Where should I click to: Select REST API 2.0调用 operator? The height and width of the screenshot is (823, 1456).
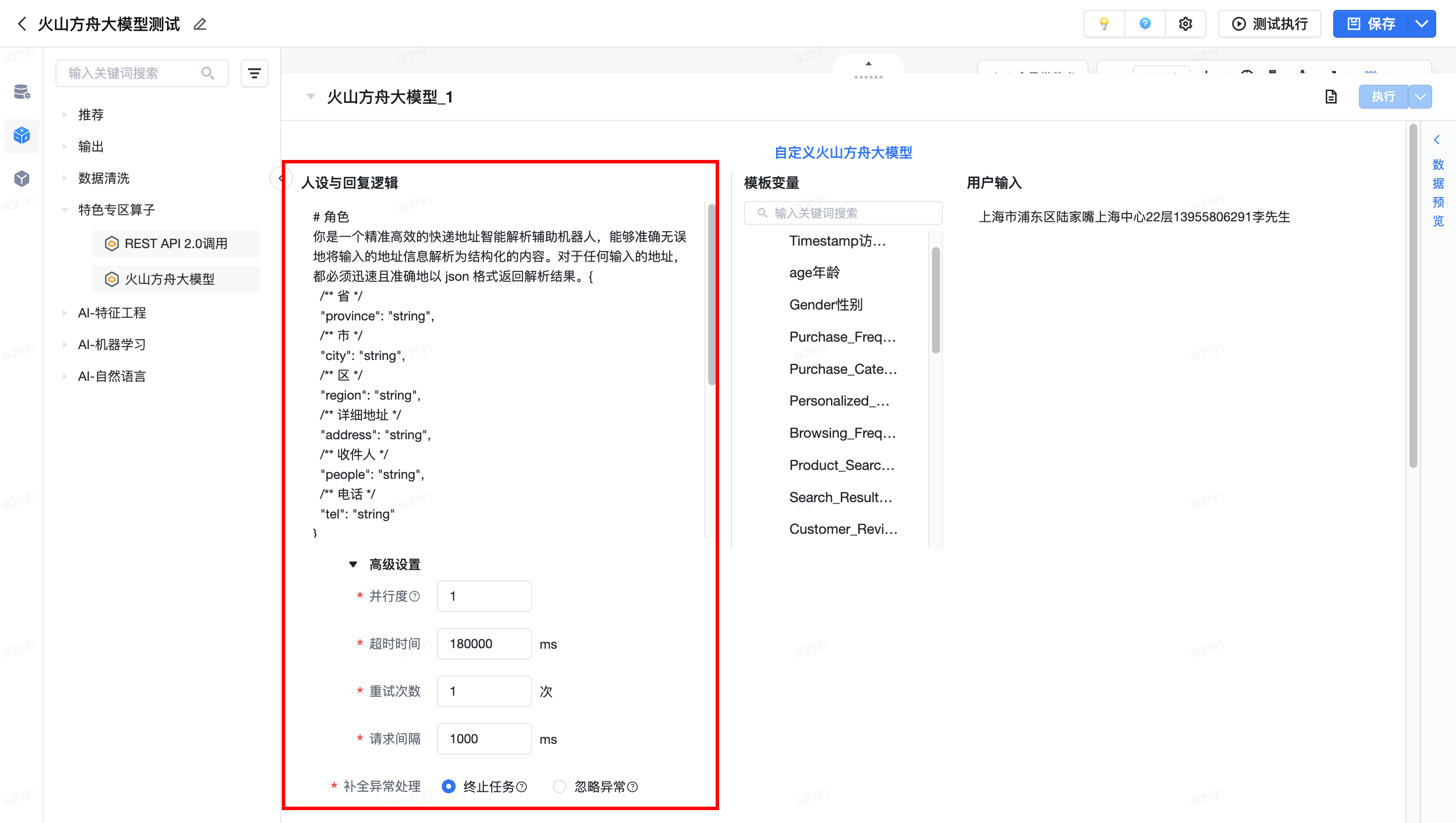tap(176, 244)
